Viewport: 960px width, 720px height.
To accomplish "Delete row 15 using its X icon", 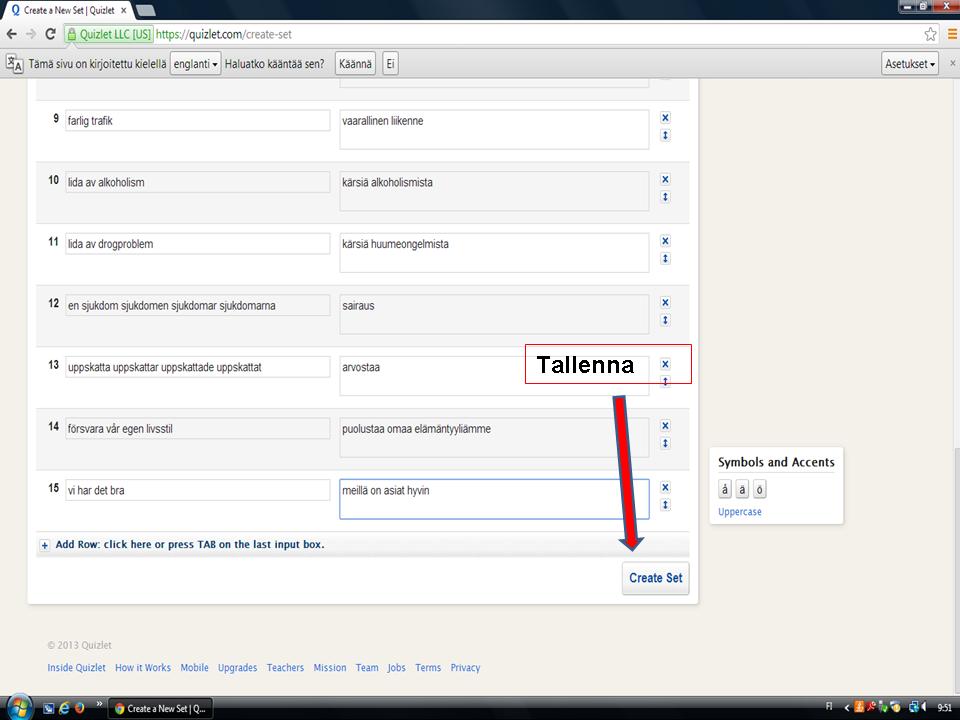I will [665, 487].
